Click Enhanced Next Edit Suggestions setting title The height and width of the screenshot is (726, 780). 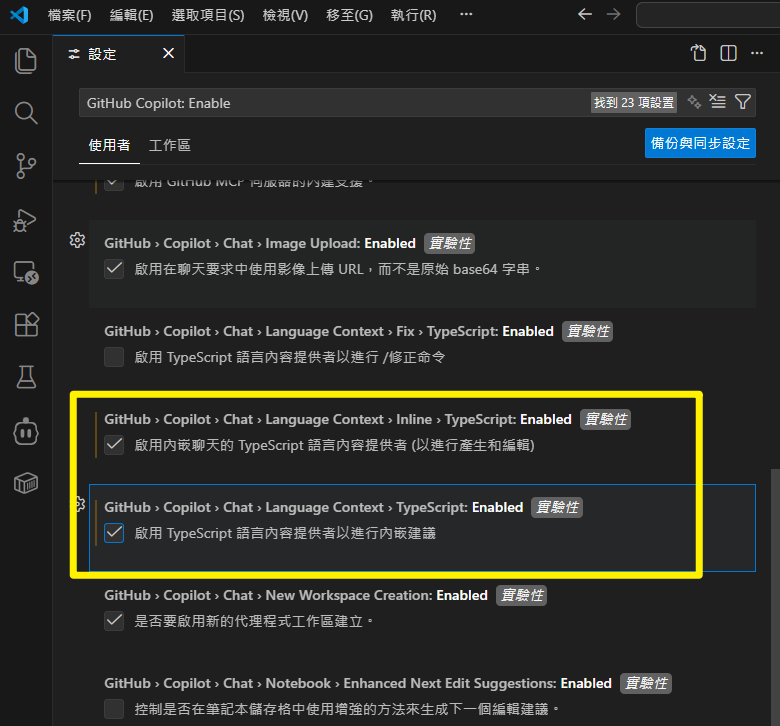pos(358,683)
